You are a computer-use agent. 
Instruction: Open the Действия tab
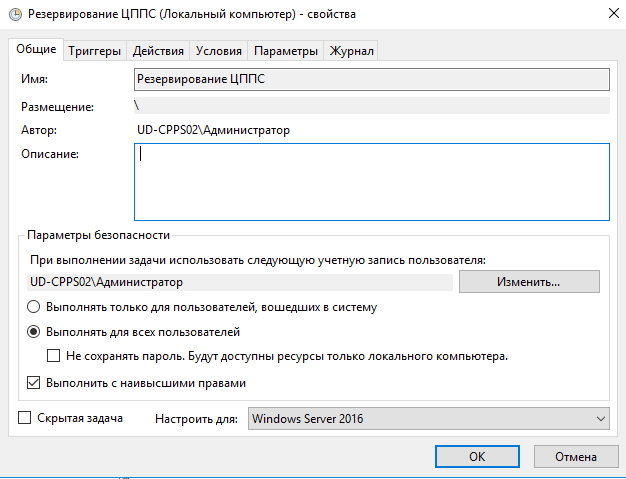tap(158, 51)
